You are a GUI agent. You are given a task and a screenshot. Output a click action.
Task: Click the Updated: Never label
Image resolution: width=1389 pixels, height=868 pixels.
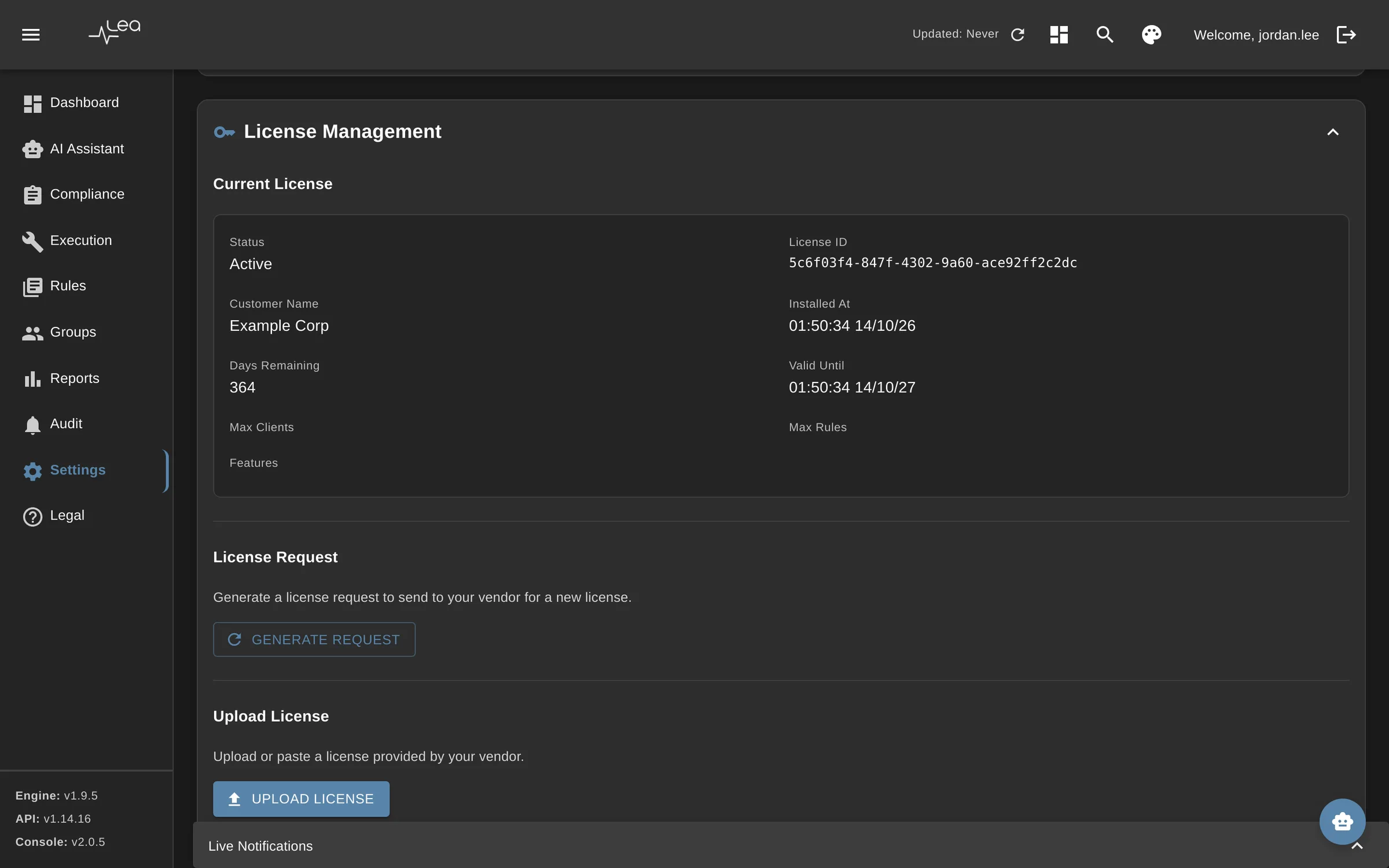(955, 34)
